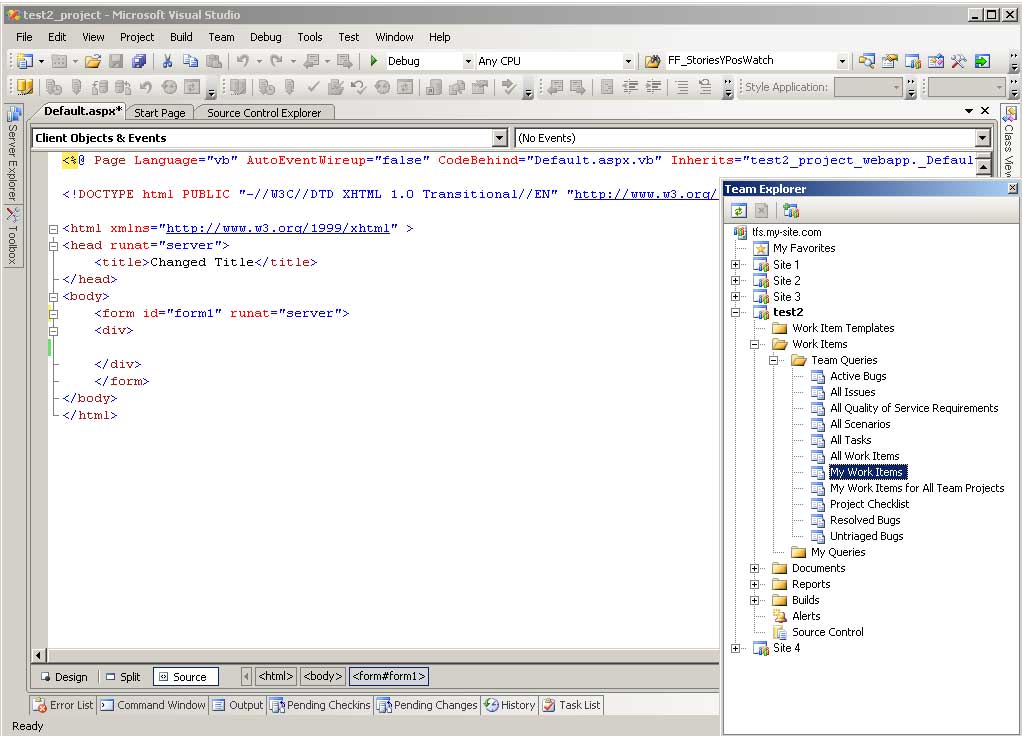Switch to the Source view
This screenshot has width=1022, height=736.
186,677
